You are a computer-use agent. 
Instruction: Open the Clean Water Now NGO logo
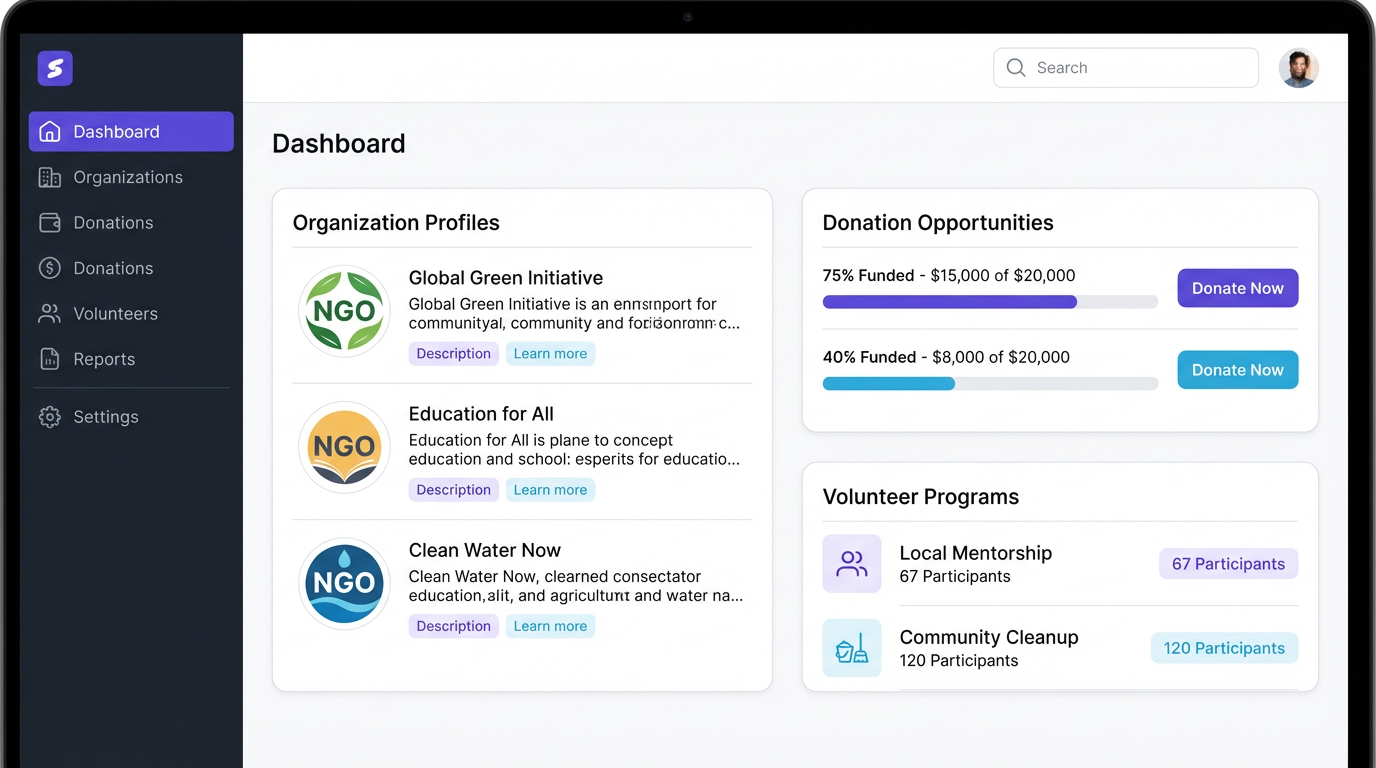click(344, 584)
